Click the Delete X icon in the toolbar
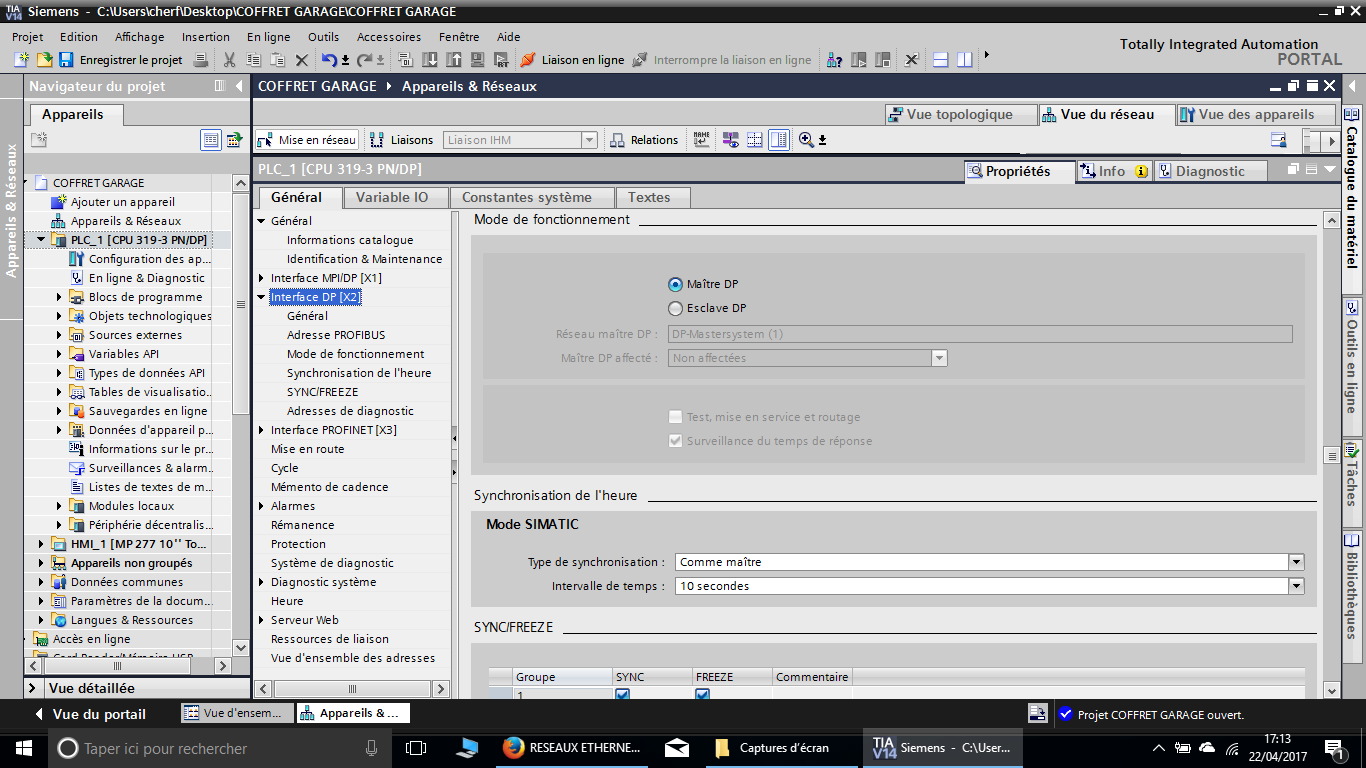This screenshot has width=1366, height=768. pyautogui.click(x=301, y=60)
